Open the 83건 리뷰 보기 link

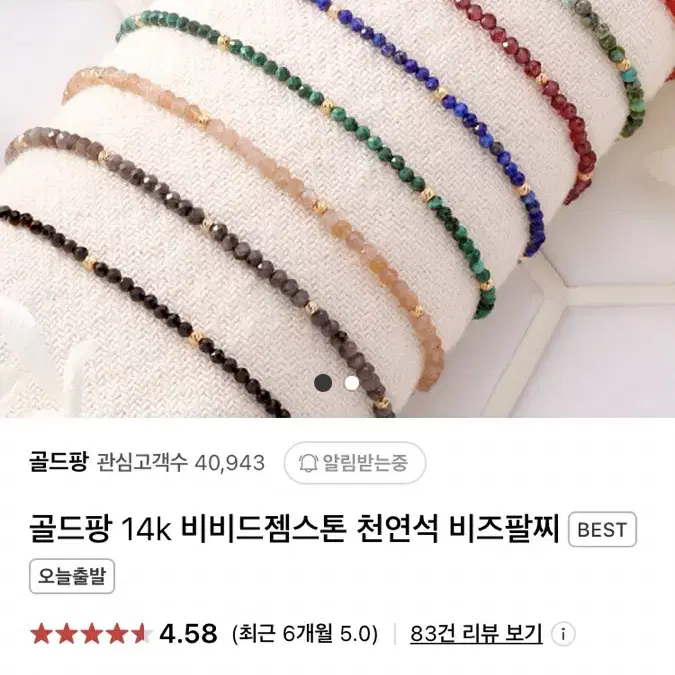(476, 634)
